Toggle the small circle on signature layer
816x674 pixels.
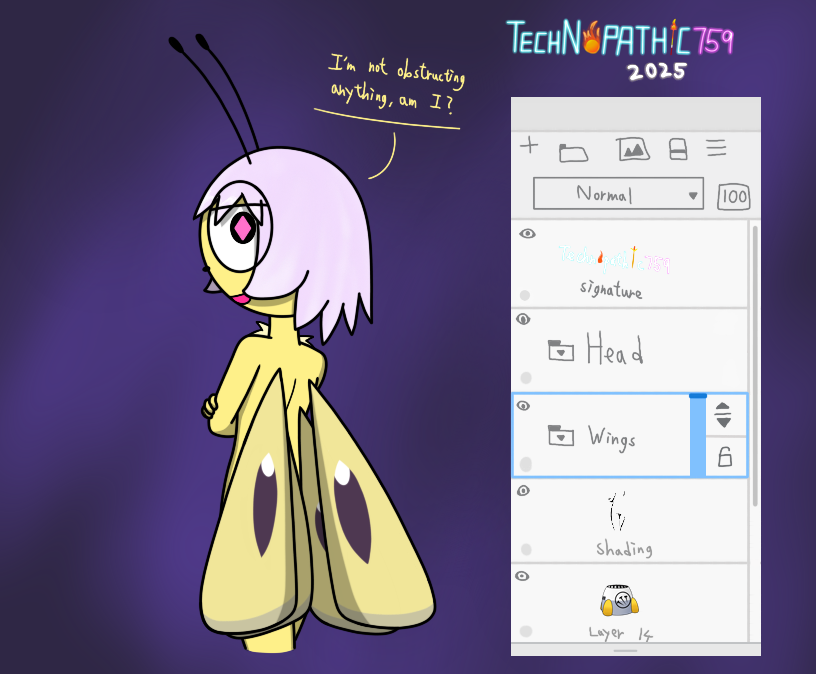[x=525, y=296]
